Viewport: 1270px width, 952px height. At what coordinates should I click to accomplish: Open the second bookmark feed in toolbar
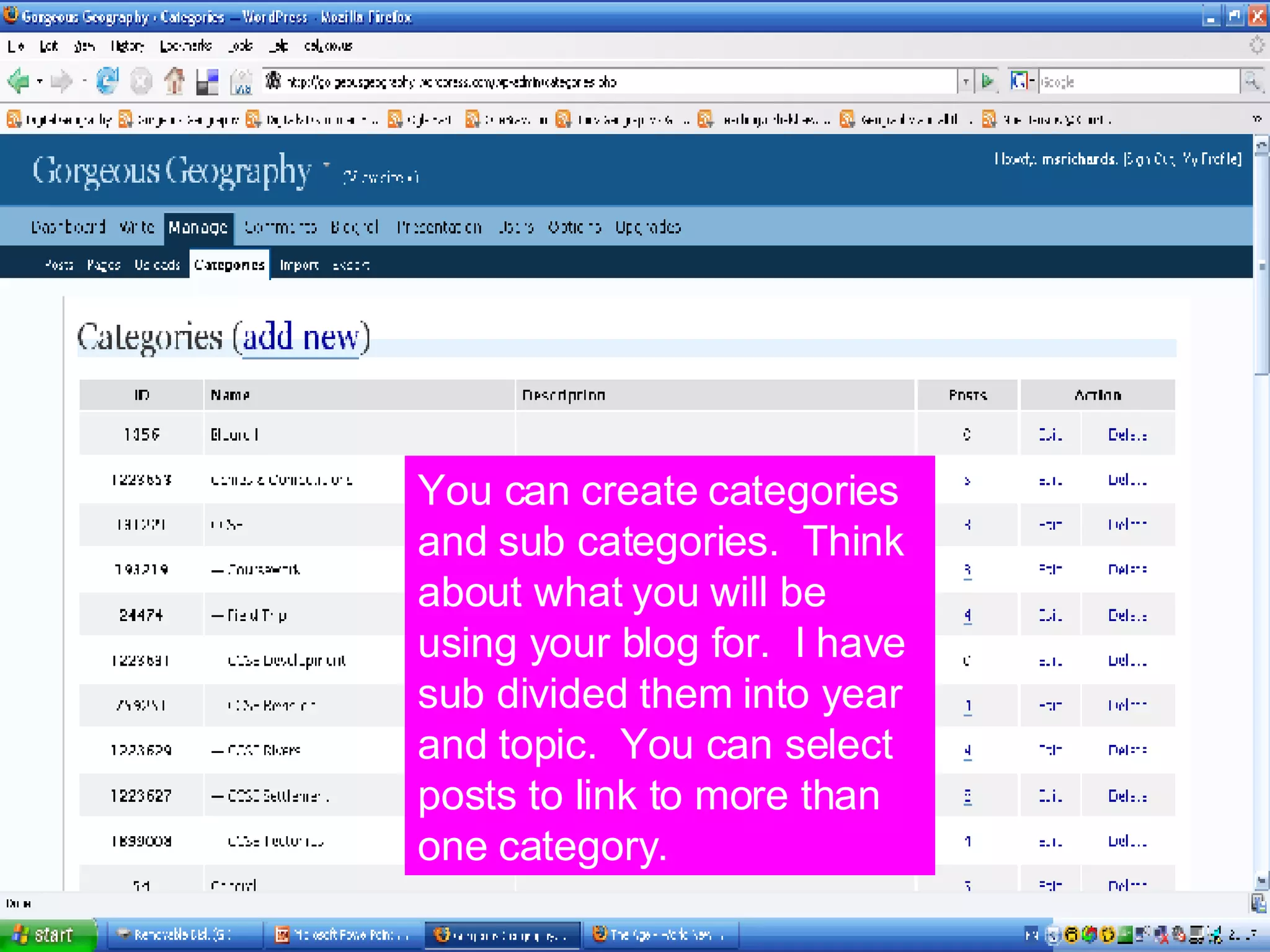[179, 119]
